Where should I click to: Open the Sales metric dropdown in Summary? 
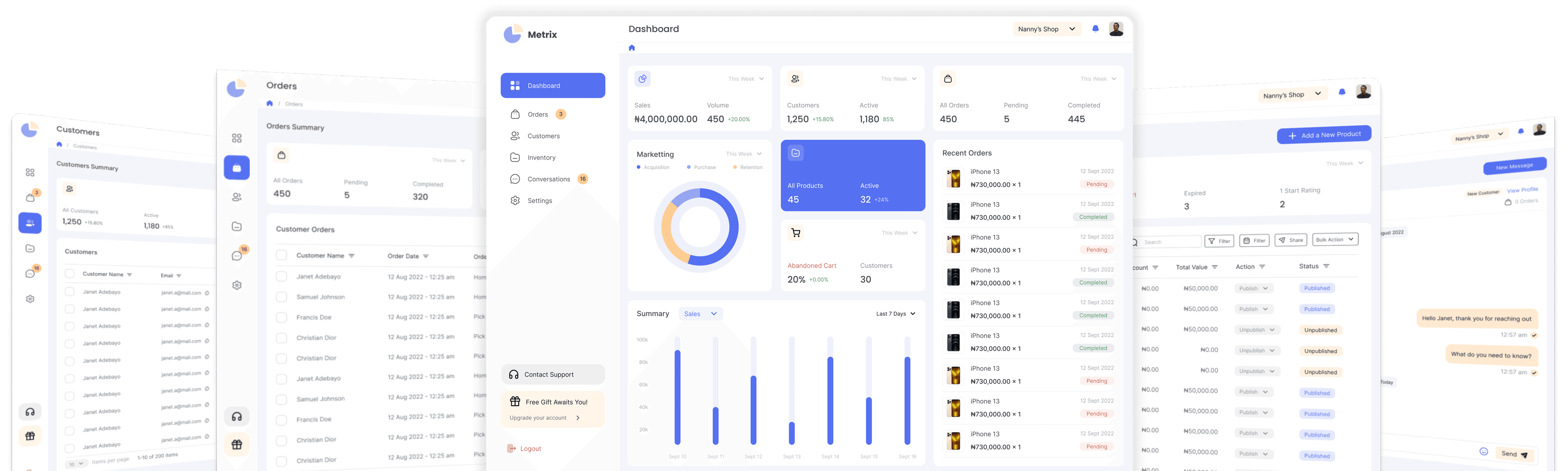[701, 313]
